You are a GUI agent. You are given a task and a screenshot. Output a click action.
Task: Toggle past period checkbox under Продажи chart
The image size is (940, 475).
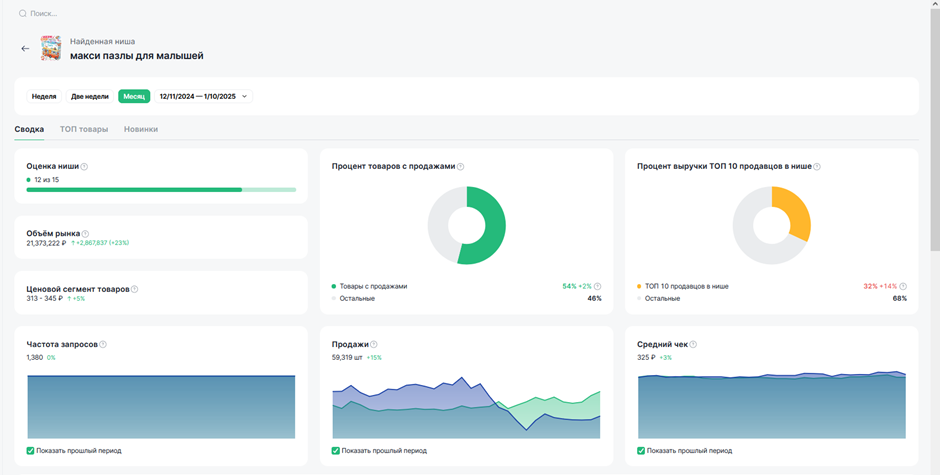[x=336, y=450]
